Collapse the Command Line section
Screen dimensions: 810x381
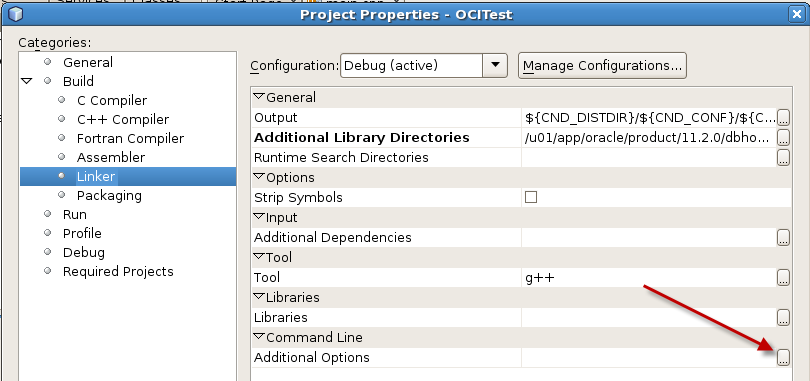[x=259, y=337]
